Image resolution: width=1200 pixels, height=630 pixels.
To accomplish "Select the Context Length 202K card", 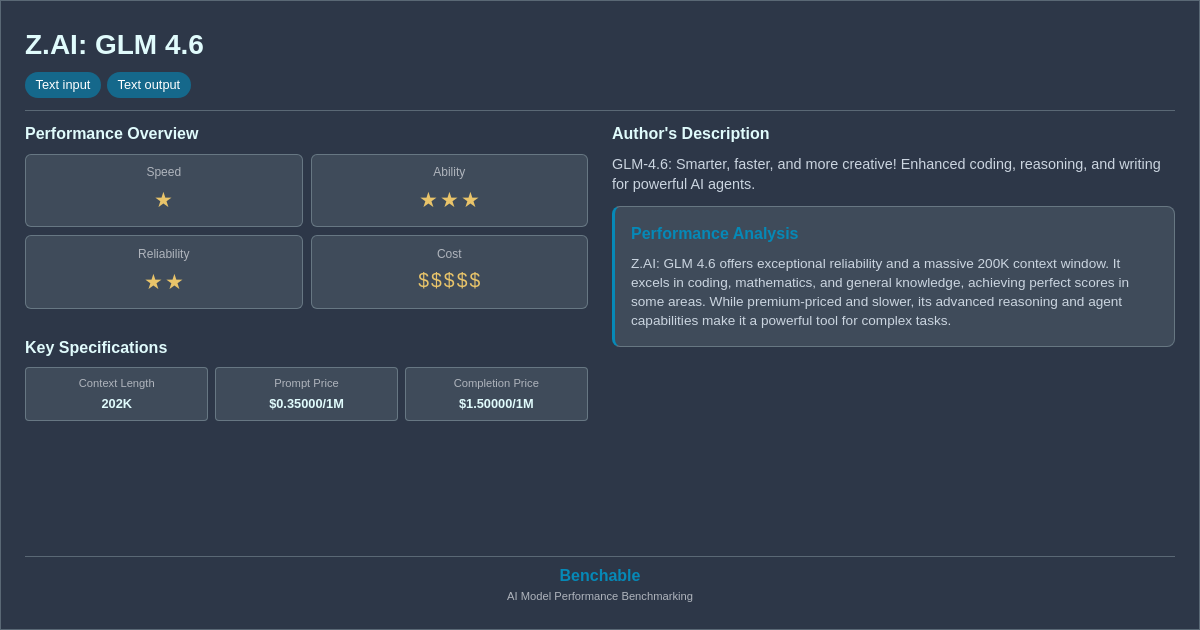I will click(x=116, y=394).
